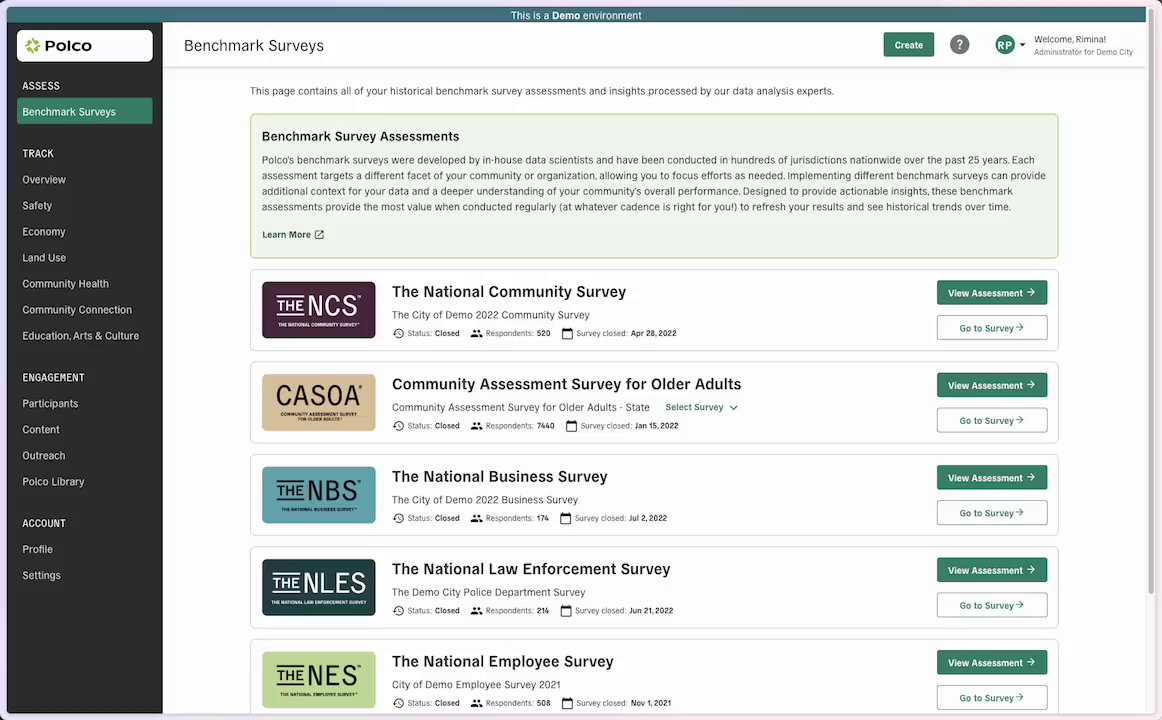
Task: Click calendar icon in CASOA row
Action: 571,427
